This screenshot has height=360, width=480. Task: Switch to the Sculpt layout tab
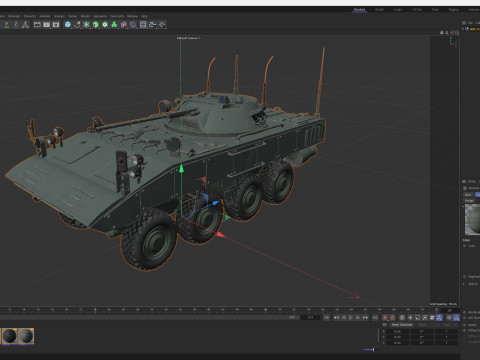pos(398,10)
